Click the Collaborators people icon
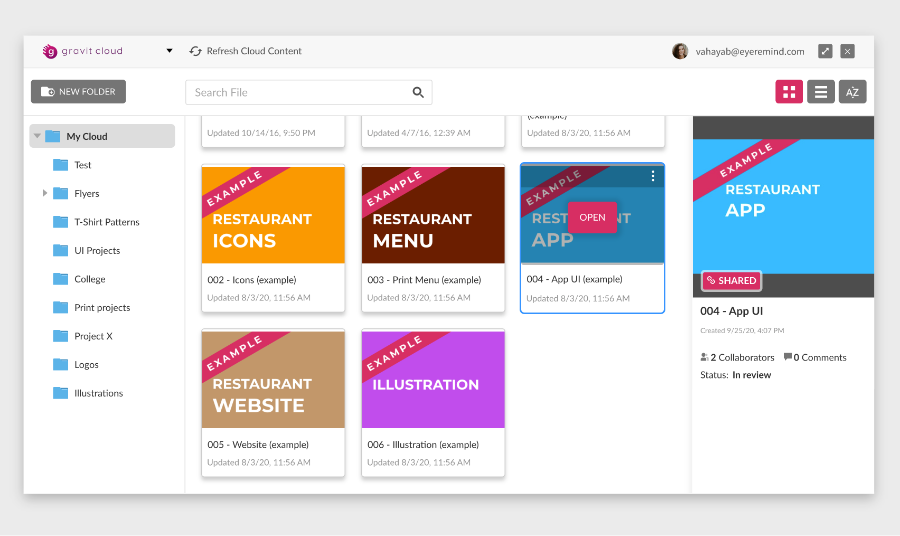 pos(704,357)
